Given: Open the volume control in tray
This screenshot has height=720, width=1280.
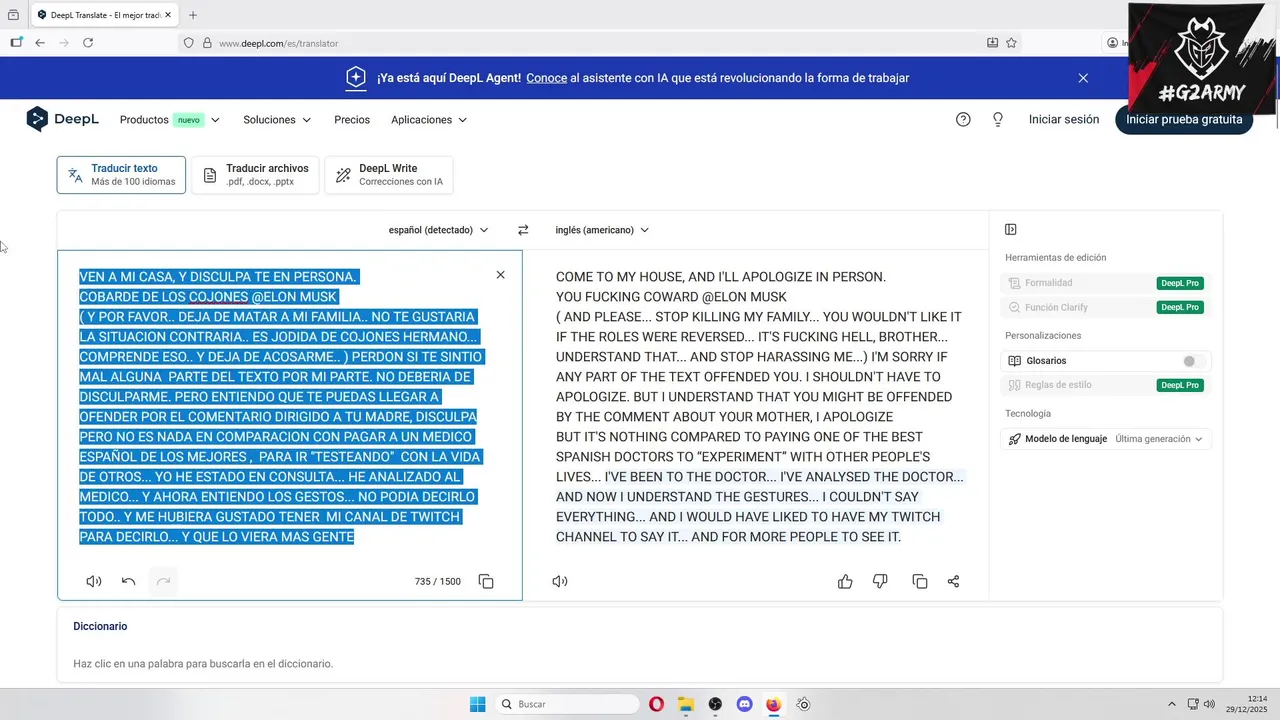Looking at the screenshot, I should [x=1209, y=704].
